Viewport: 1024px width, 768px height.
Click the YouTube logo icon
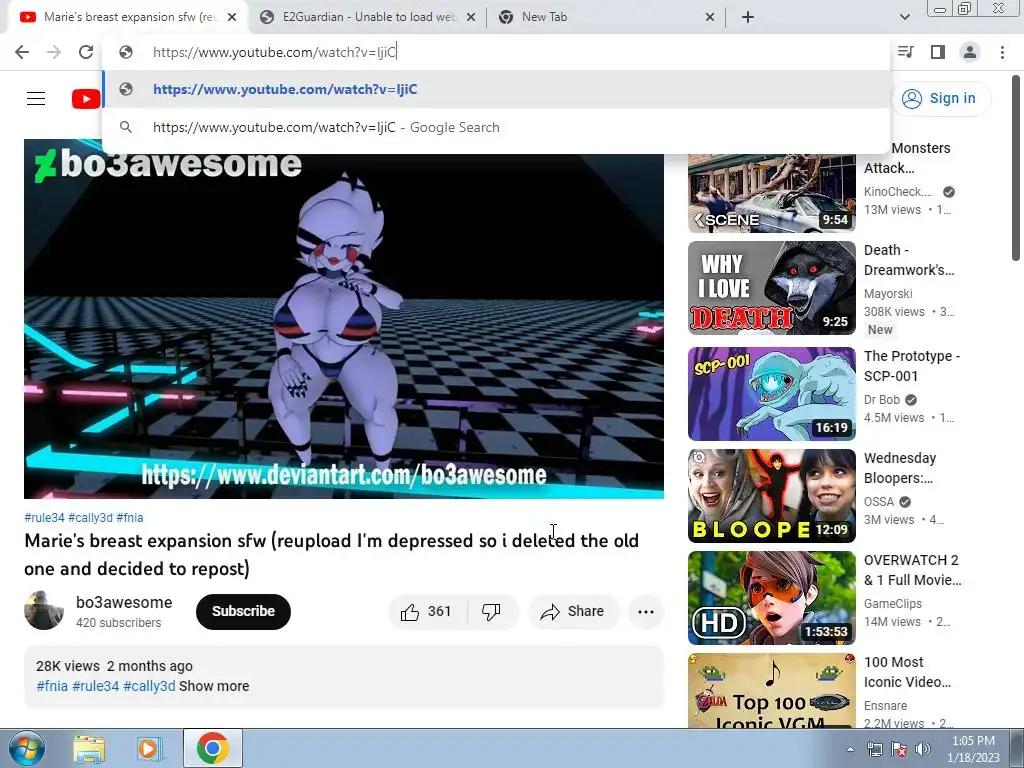coord(86,99)
